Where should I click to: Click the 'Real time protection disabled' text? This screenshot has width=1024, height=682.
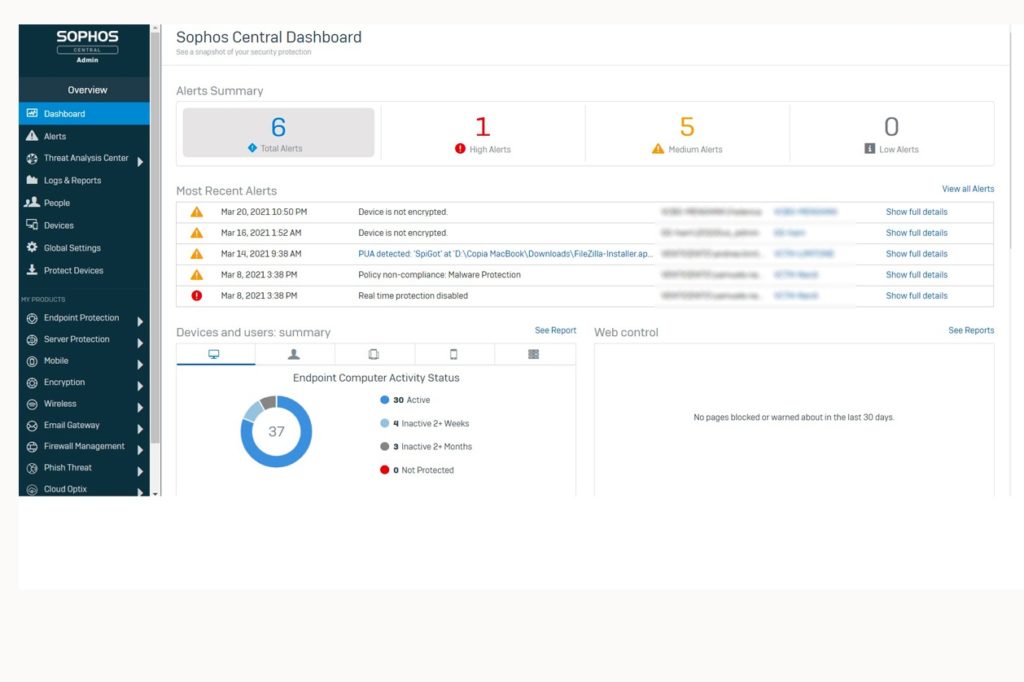coord(413,295)
